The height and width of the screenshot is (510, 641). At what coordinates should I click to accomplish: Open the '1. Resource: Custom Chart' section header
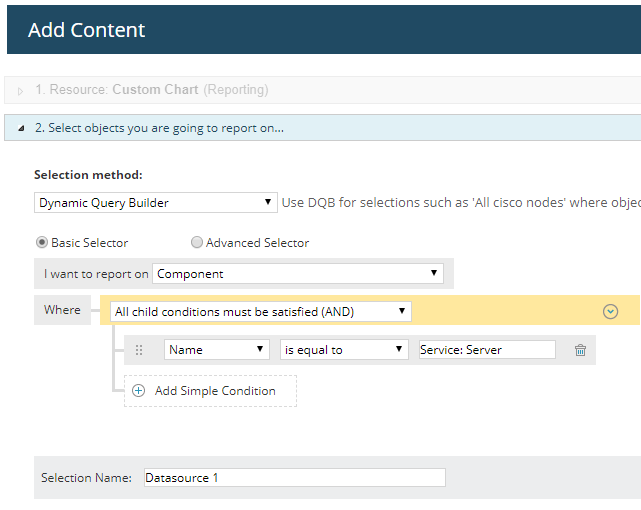[x=151, y=90]
